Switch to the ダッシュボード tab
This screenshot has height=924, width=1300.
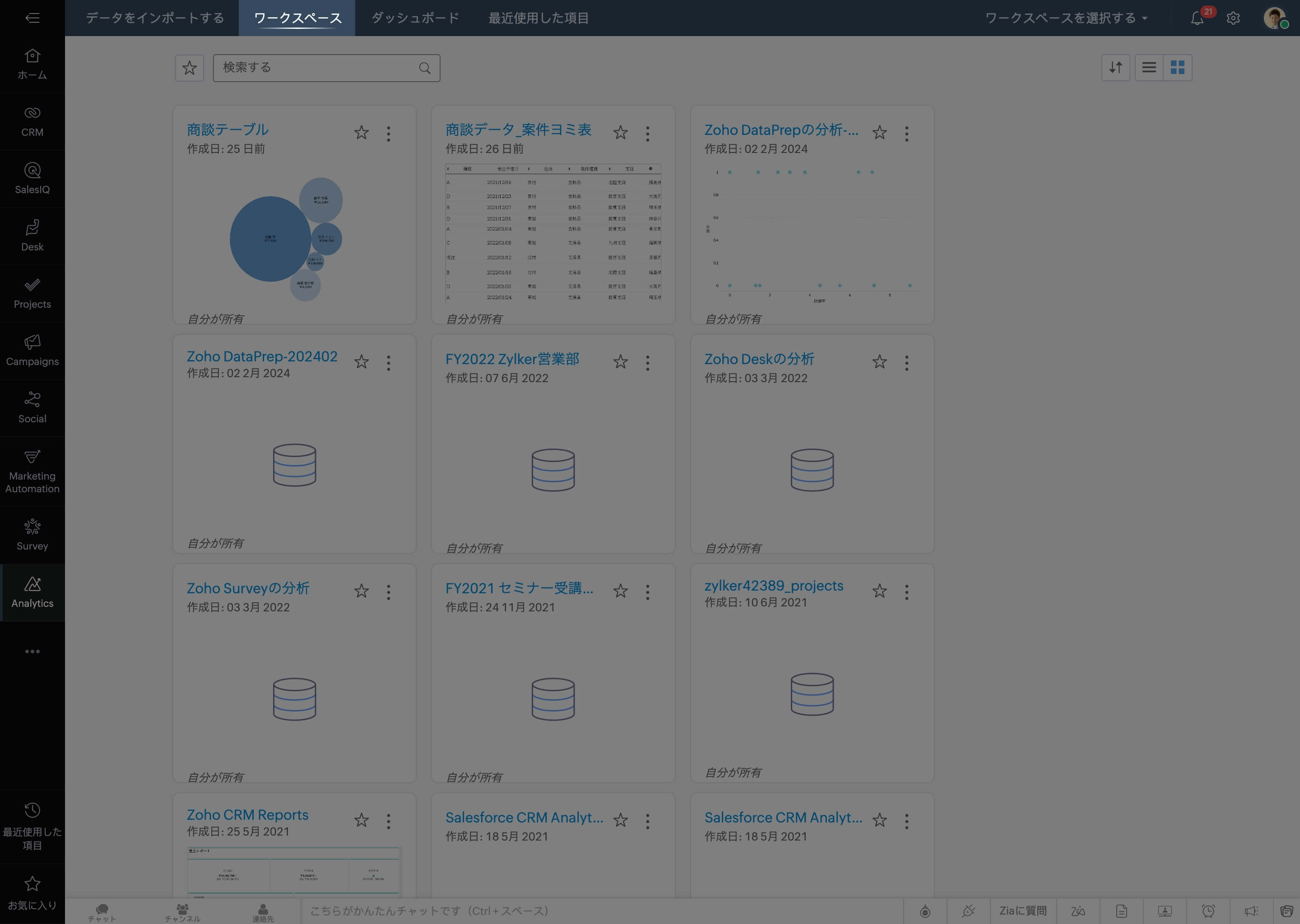(x=415, y=18)
